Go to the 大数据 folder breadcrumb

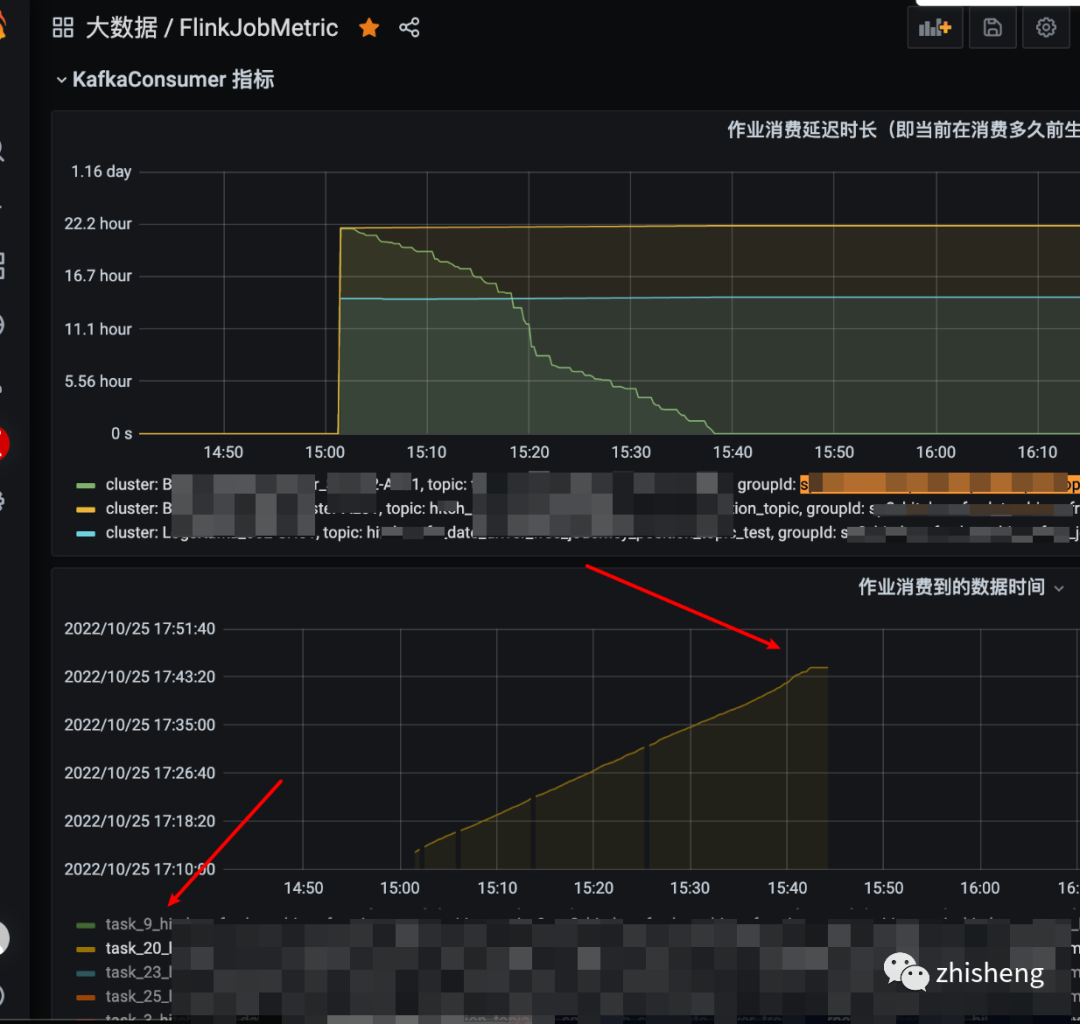121,28
